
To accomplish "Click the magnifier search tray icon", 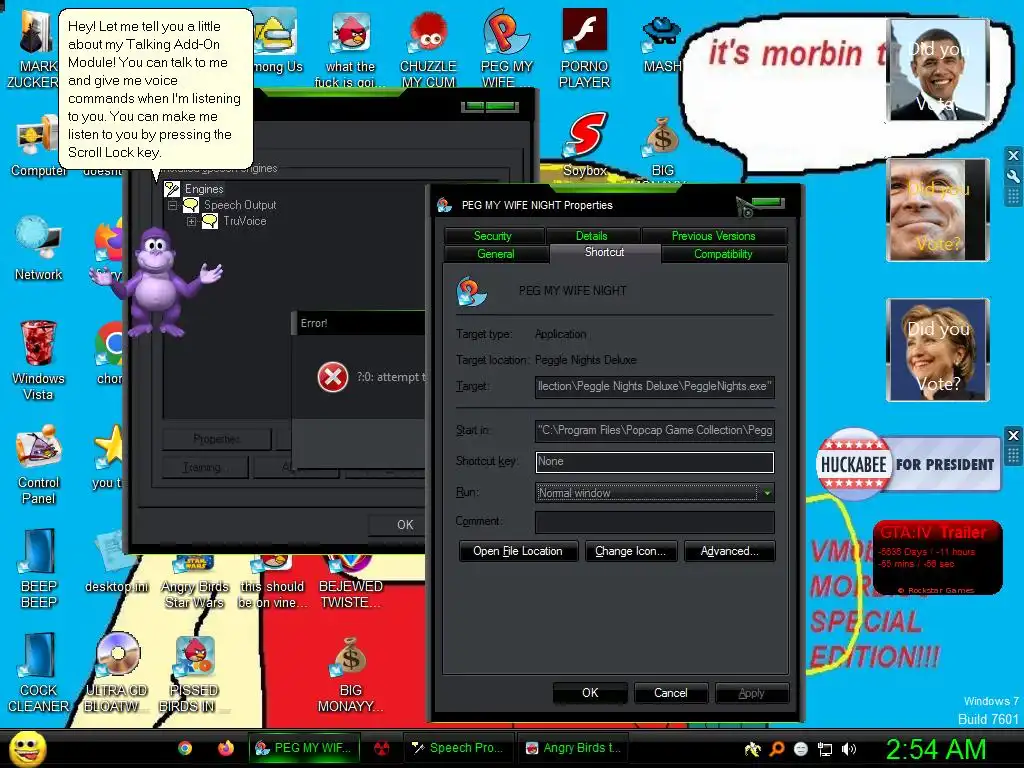I will click(777, 749).
